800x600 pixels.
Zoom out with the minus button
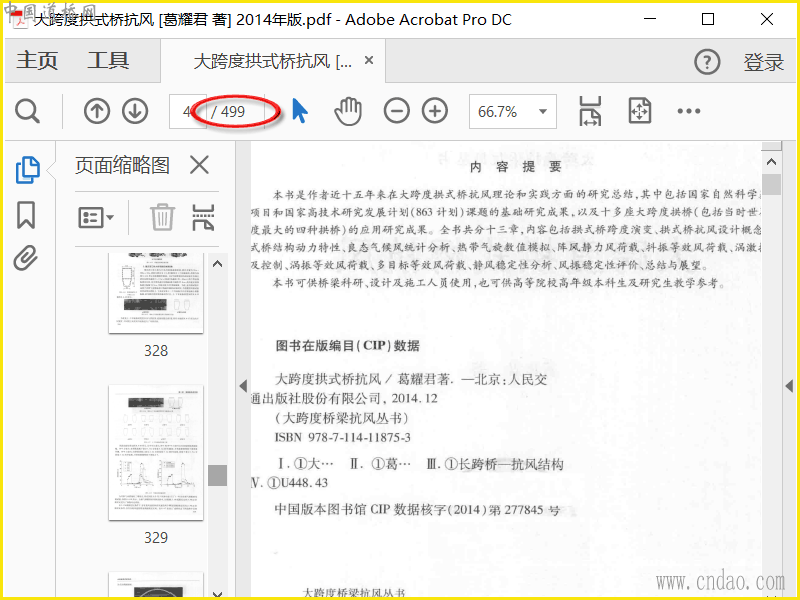(x=396, y=111)
